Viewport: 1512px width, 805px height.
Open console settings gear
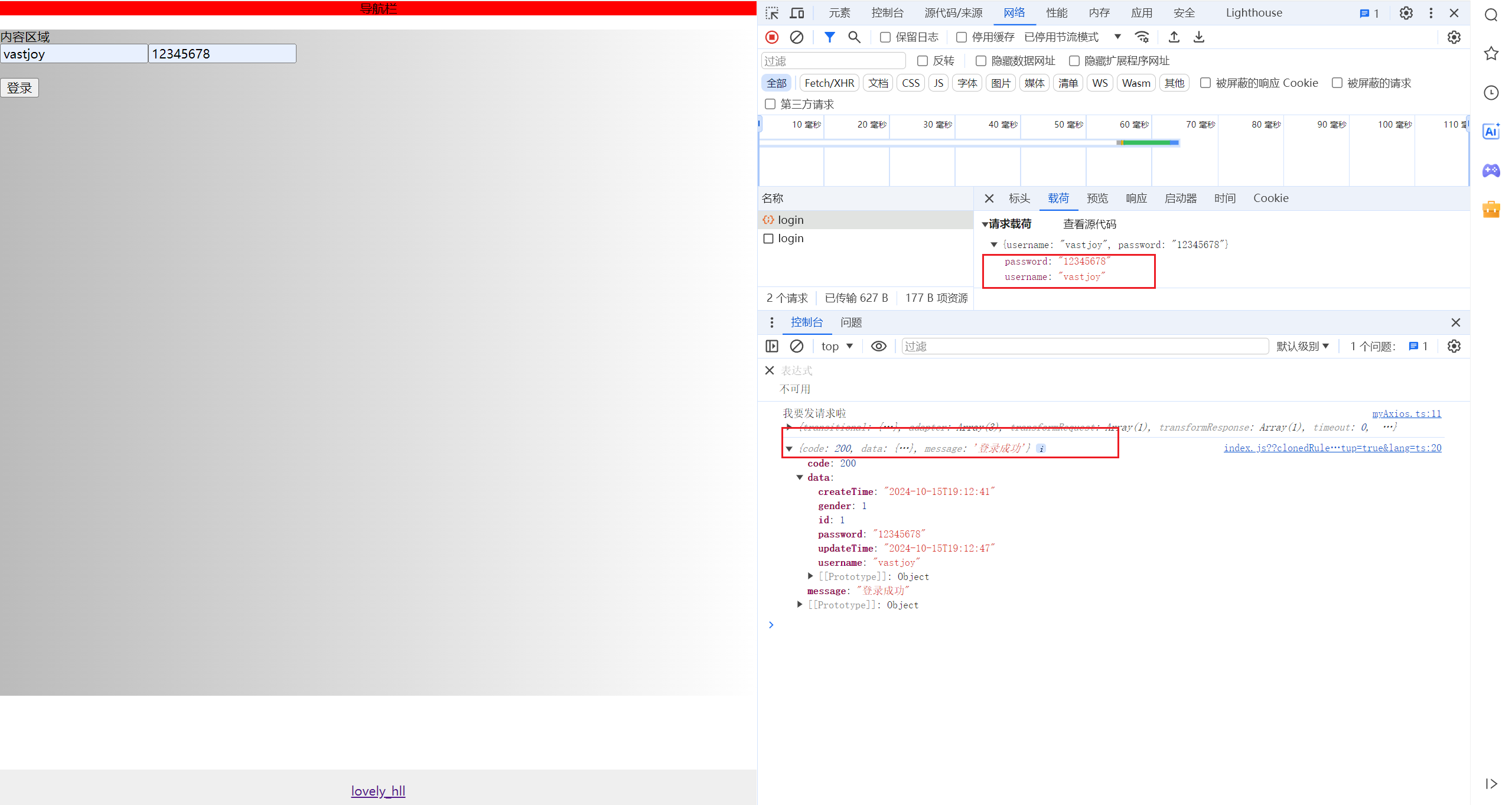[1454, 346]
